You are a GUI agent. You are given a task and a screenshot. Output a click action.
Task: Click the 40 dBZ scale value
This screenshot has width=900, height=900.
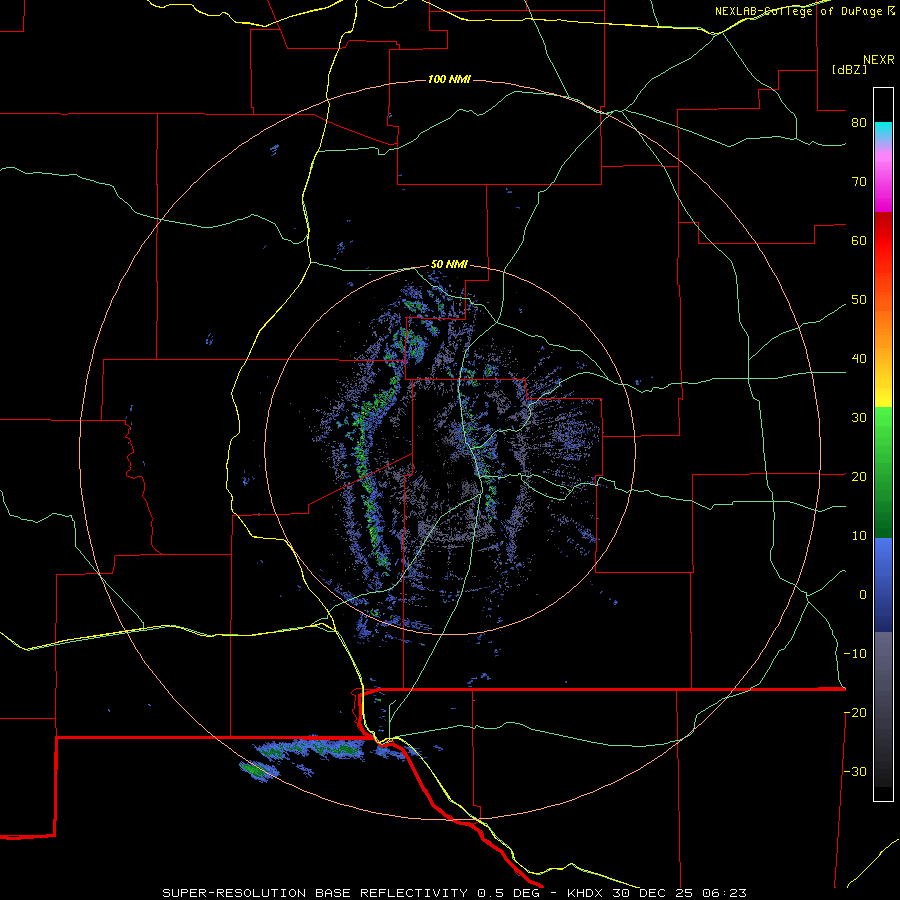859,359
